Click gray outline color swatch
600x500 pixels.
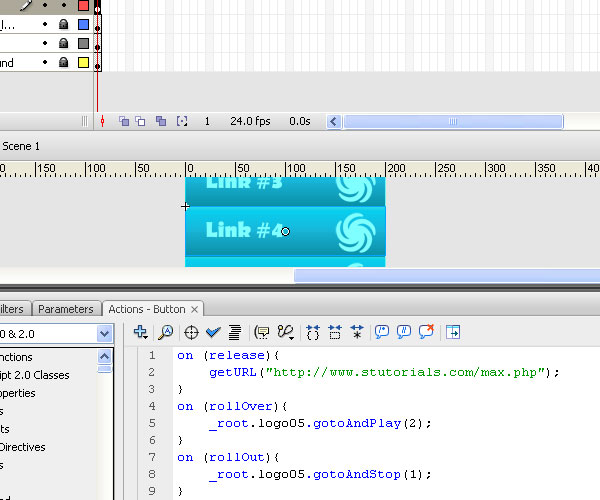(83, 43)
